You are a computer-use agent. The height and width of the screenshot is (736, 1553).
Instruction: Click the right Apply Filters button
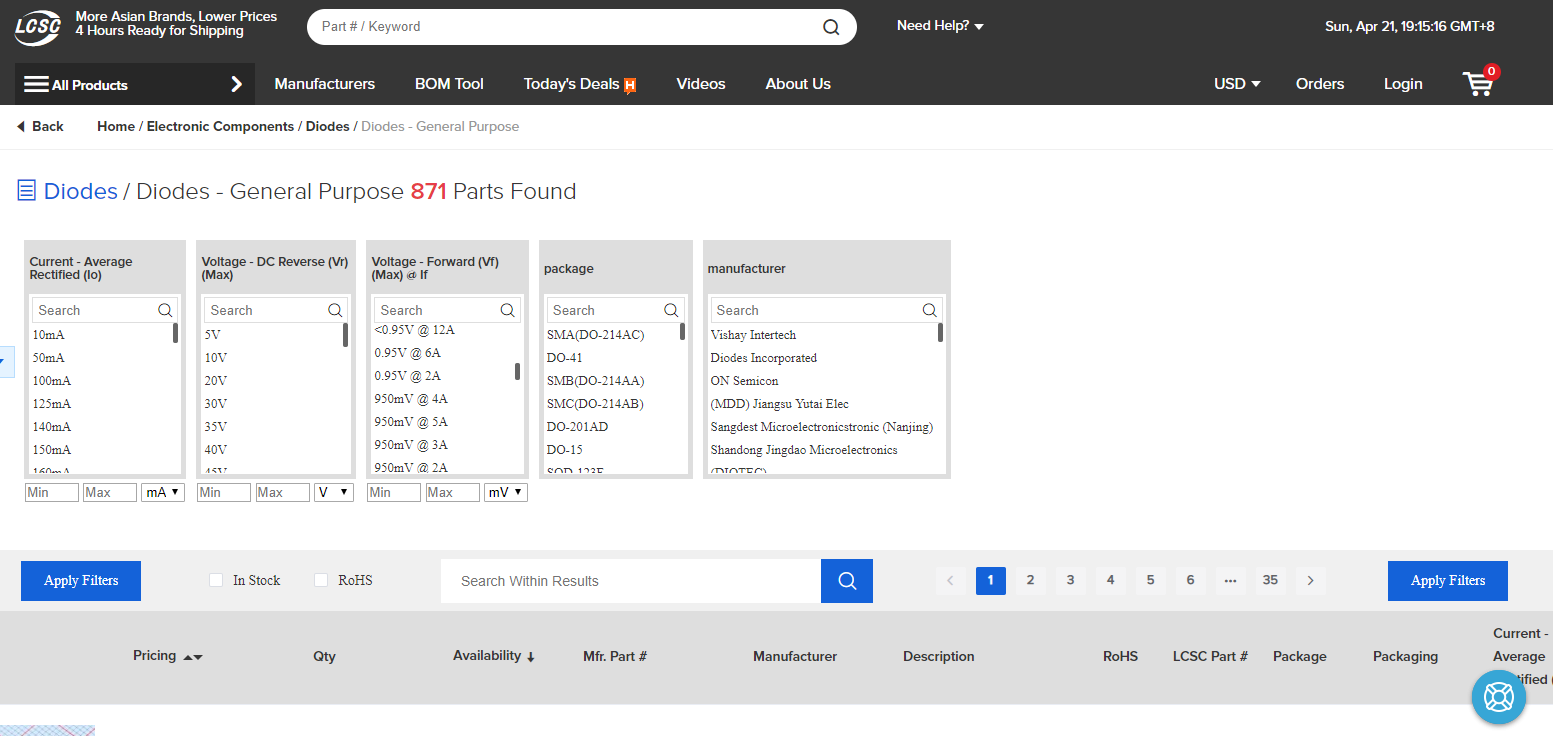1448,581
